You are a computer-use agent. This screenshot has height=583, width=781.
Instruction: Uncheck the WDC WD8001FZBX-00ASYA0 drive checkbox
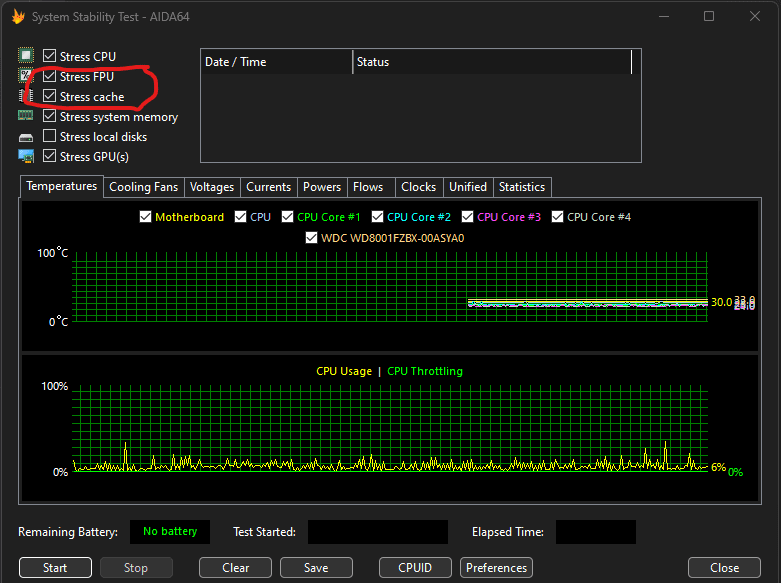coord(311,238)
